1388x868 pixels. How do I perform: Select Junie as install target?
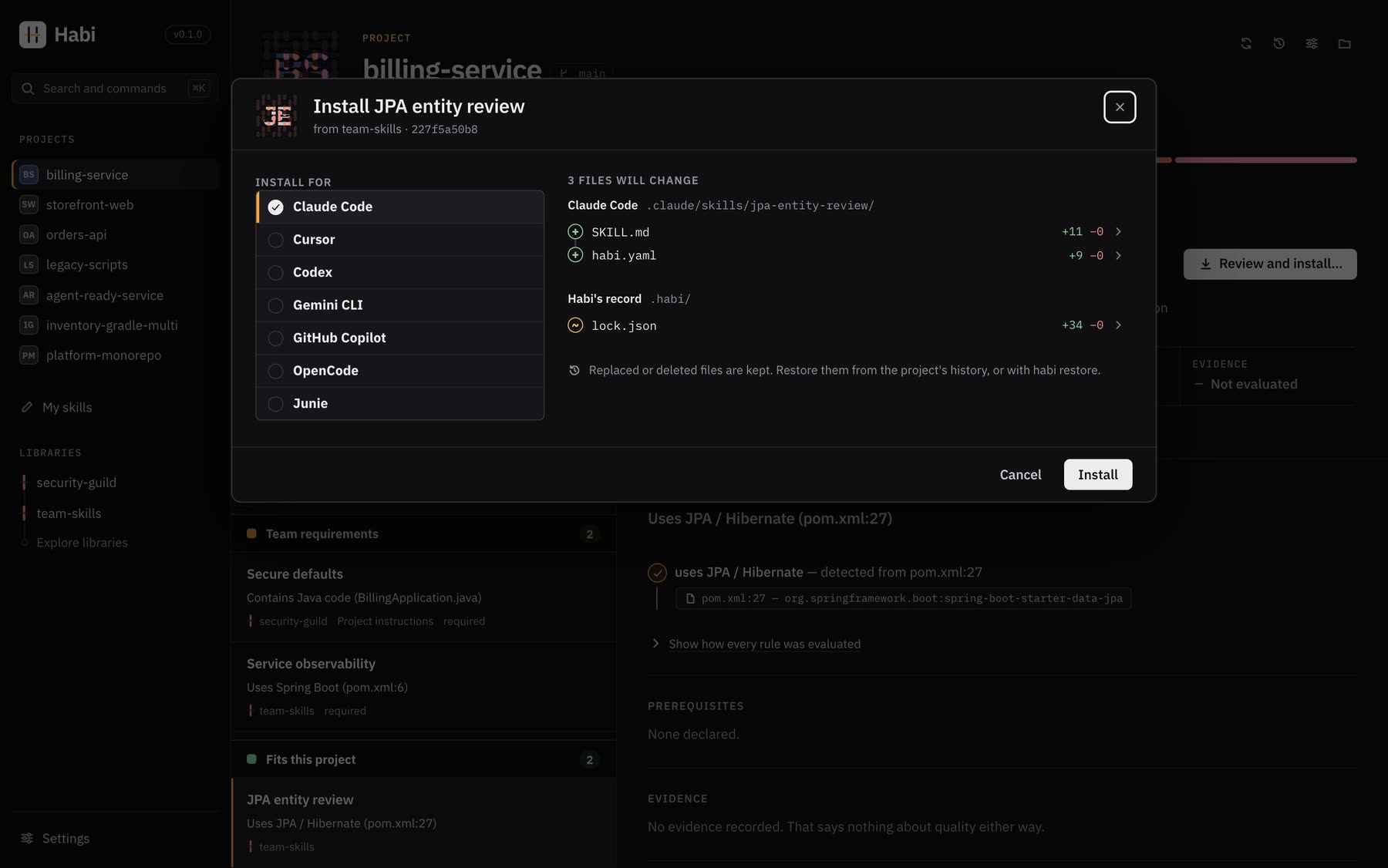coord(399,403)
